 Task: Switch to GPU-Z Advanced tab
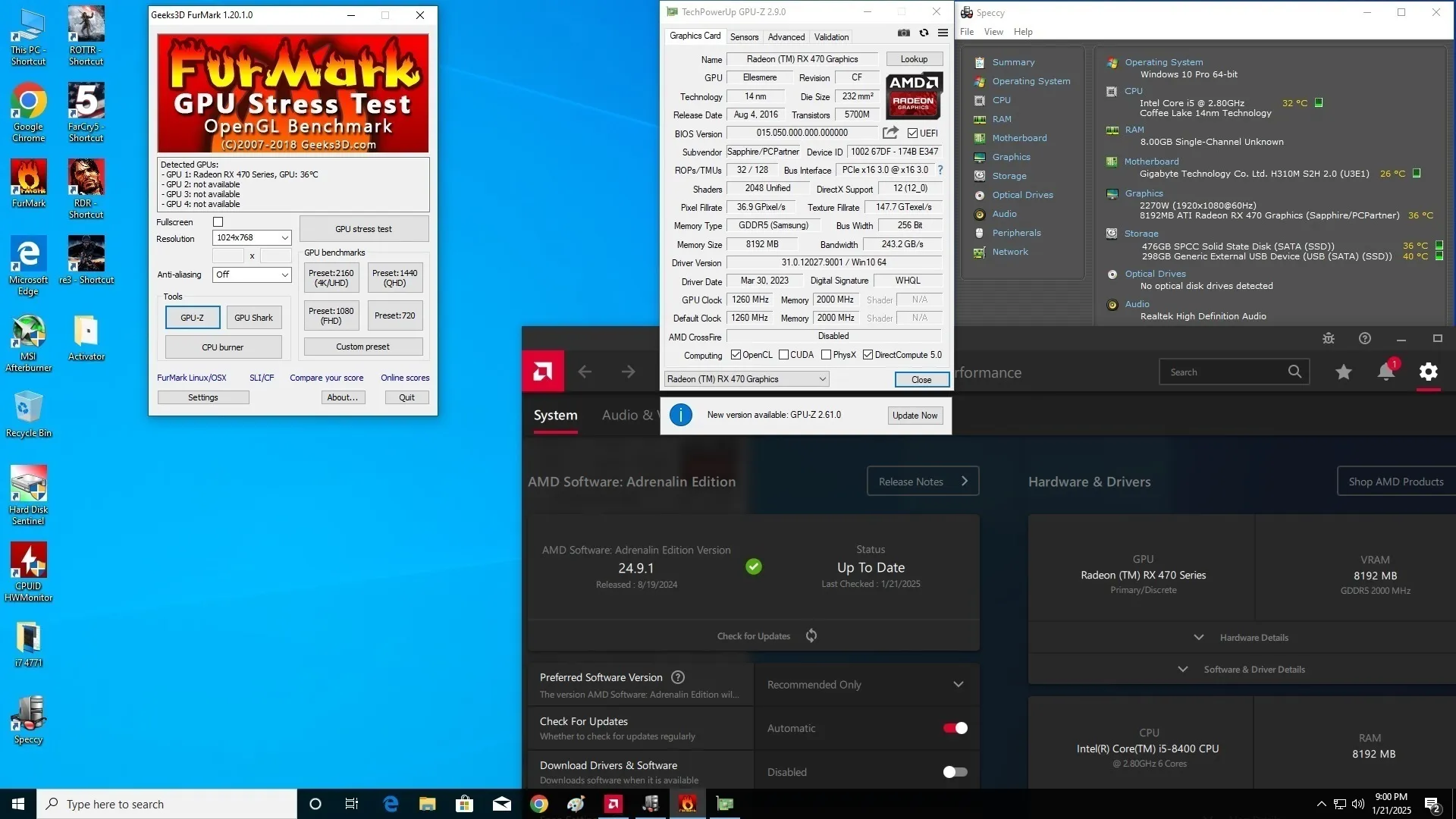786,36
